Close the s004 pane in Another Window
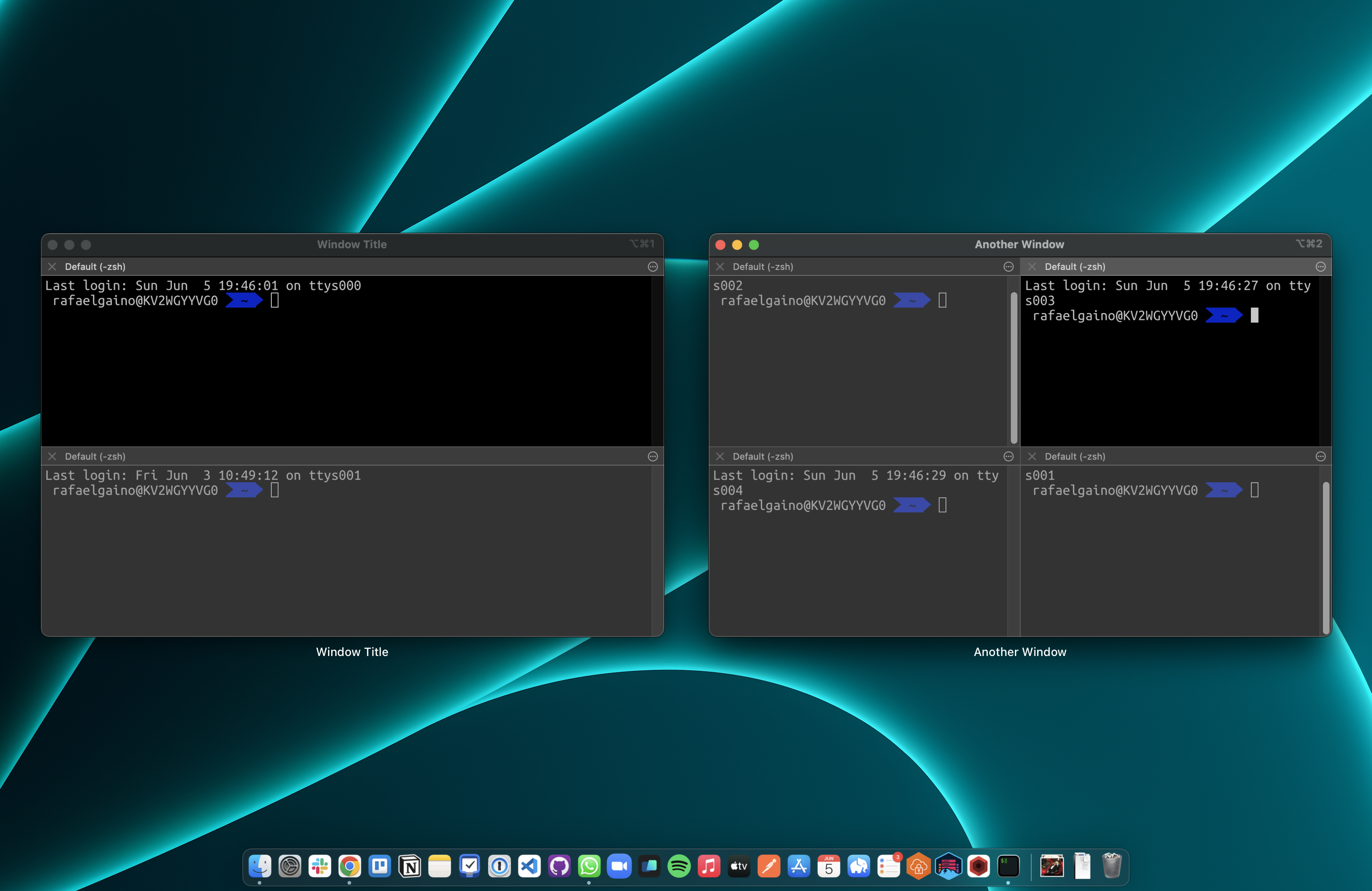The width and height of the screenshot is (1372, 891). click(720, 456)
